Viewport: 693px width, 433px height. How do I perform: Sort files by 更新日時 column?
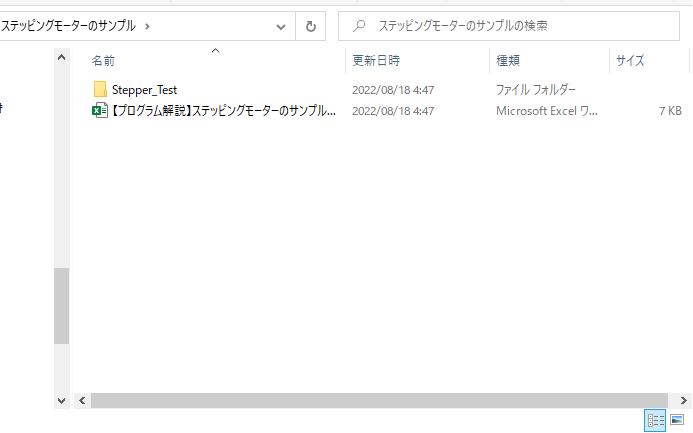[376, 61]
